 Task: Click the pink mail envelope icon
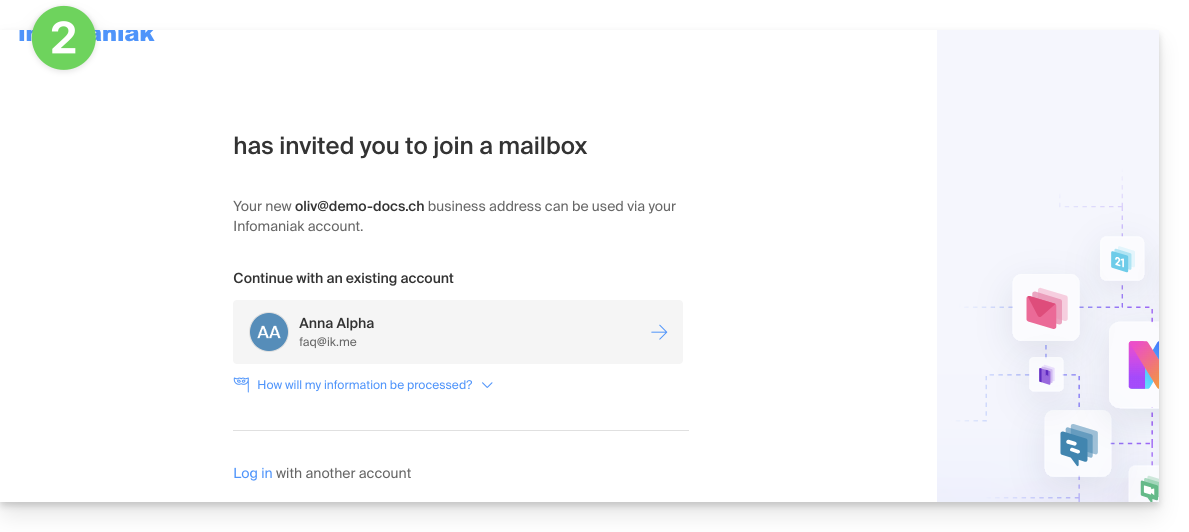pos(1045,308)
